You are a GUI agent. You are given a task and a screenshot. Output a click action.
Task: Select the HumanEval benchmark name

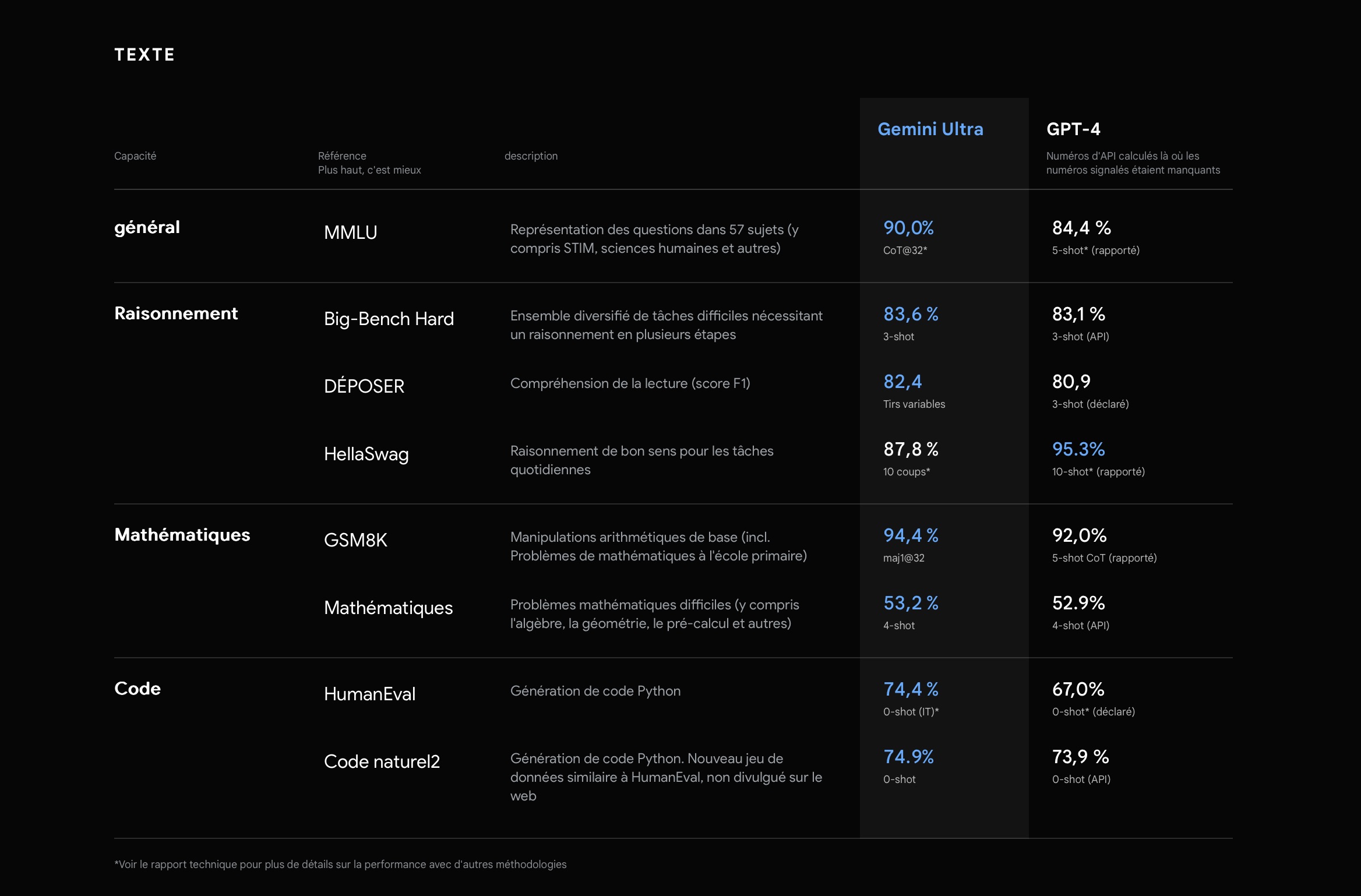(369, 694)
